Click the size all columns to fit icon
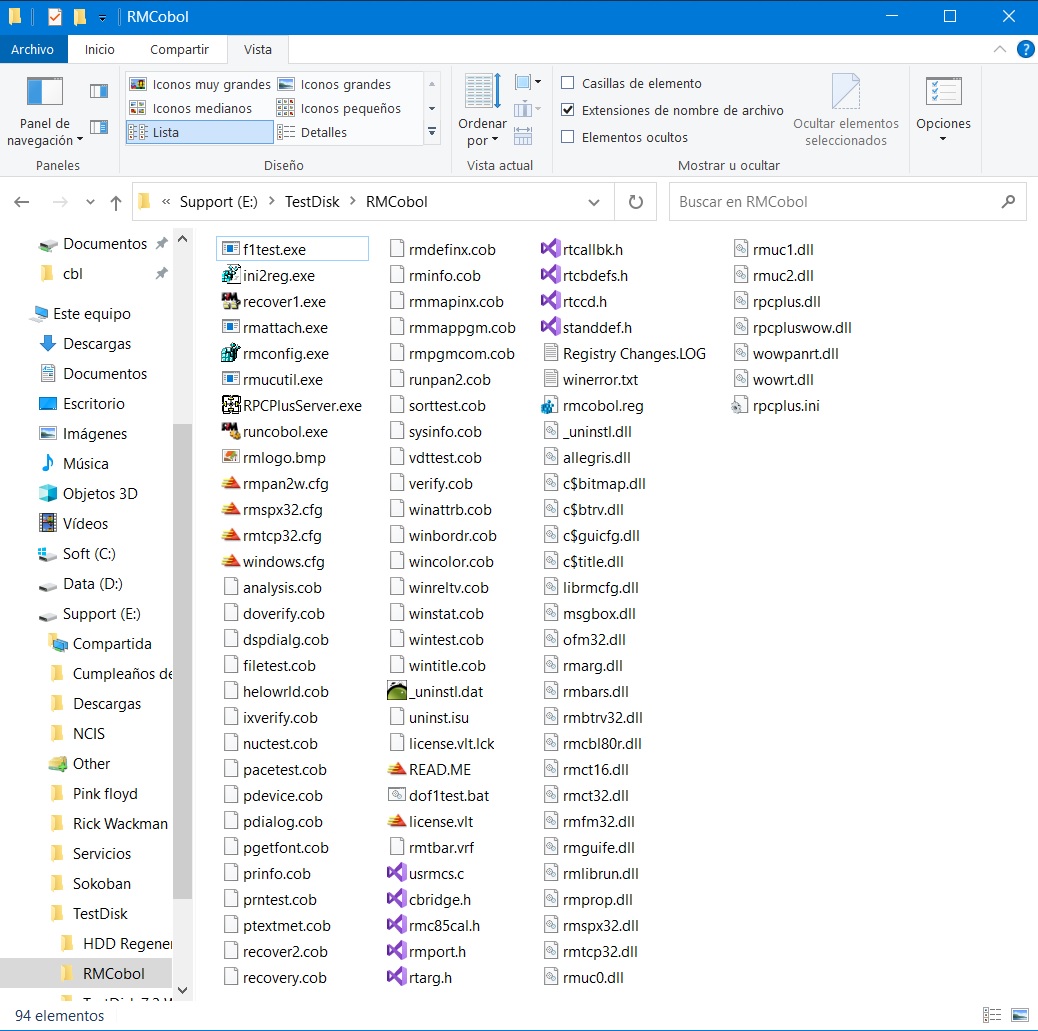Viewport: 1038px width, 1031px height. click(523, 135)
